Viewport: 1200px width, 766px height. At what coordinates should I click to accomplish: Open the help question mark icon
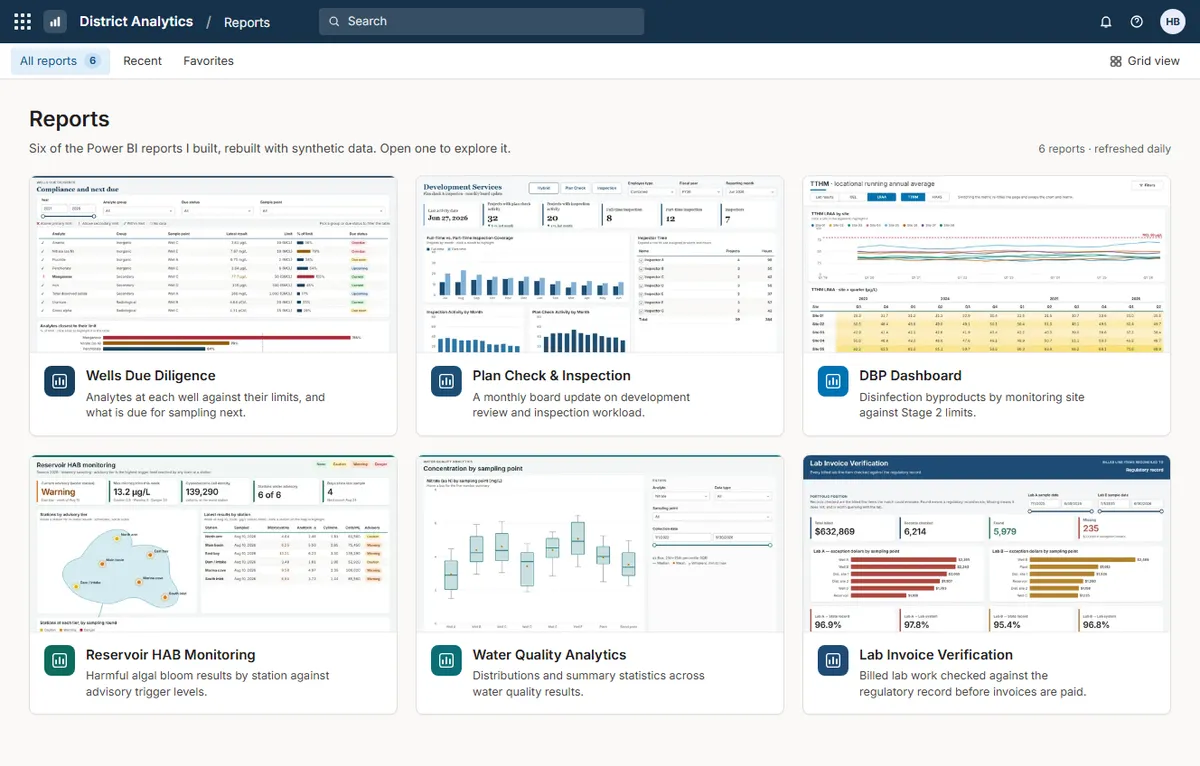click(x=1137, y=21)
